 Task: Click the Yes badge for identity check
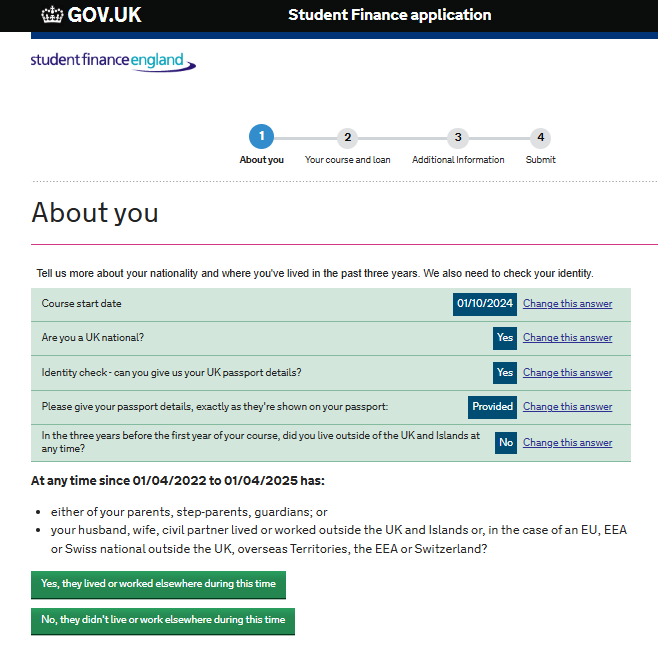[505, 372]
